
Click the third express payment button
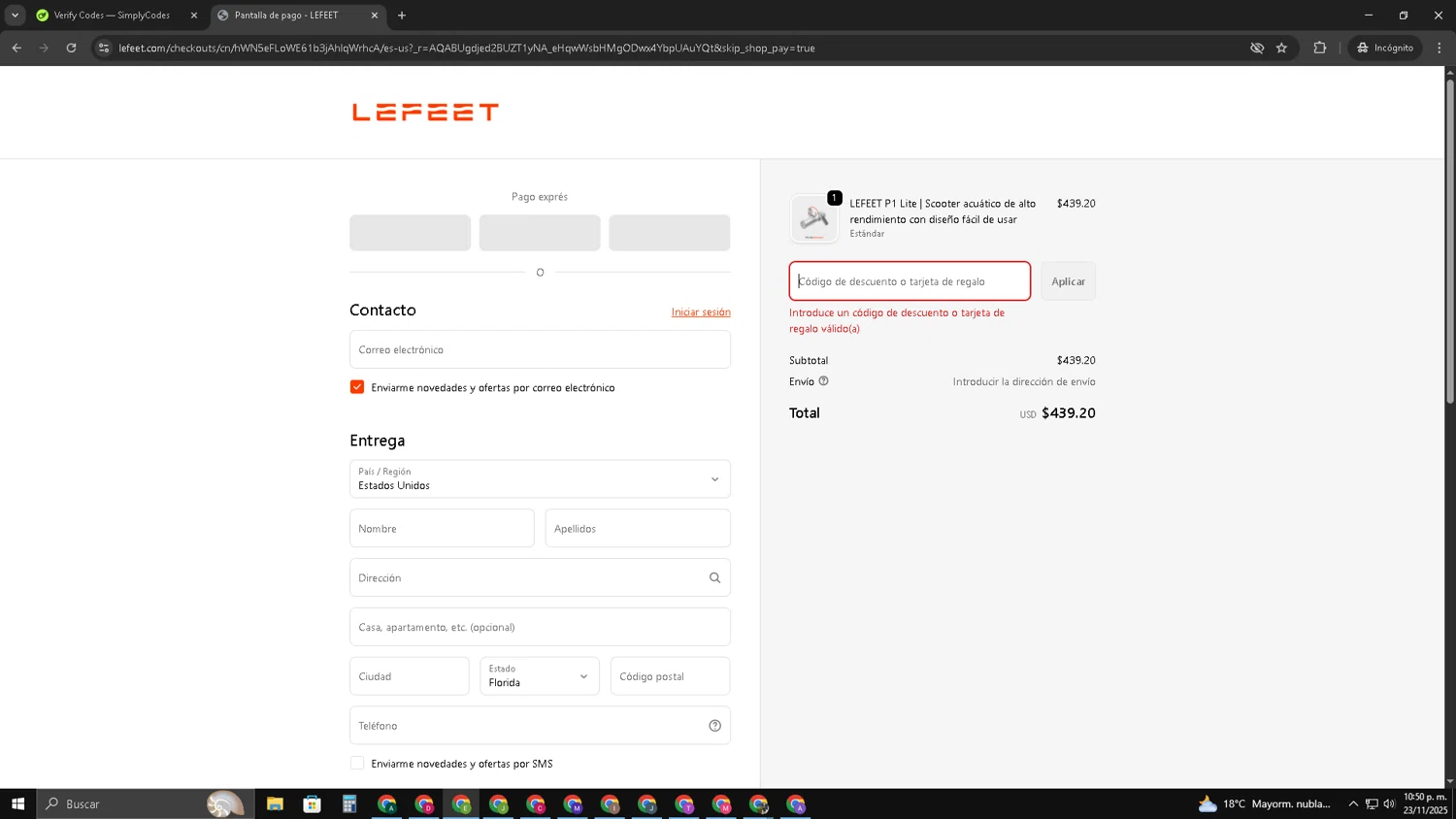[670, 233]
